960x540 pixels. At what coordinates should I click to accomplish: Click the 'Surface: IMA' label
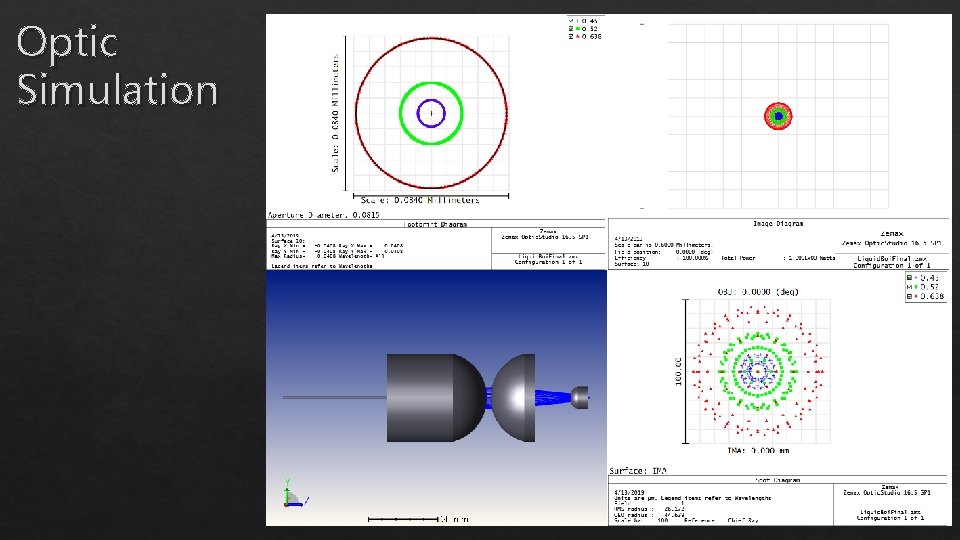point(638,471)
